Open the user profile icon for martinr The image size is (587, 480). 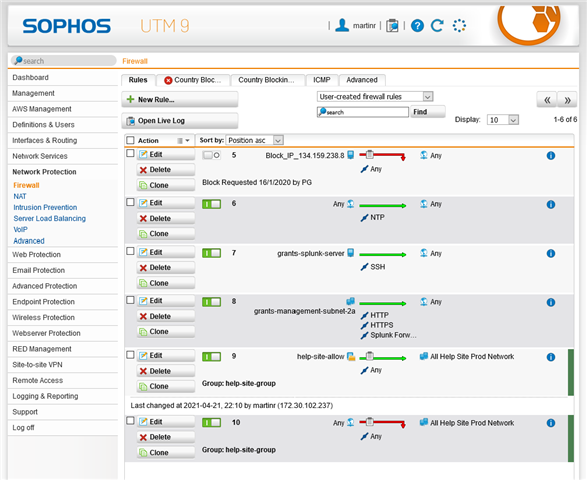click(342, 25)
